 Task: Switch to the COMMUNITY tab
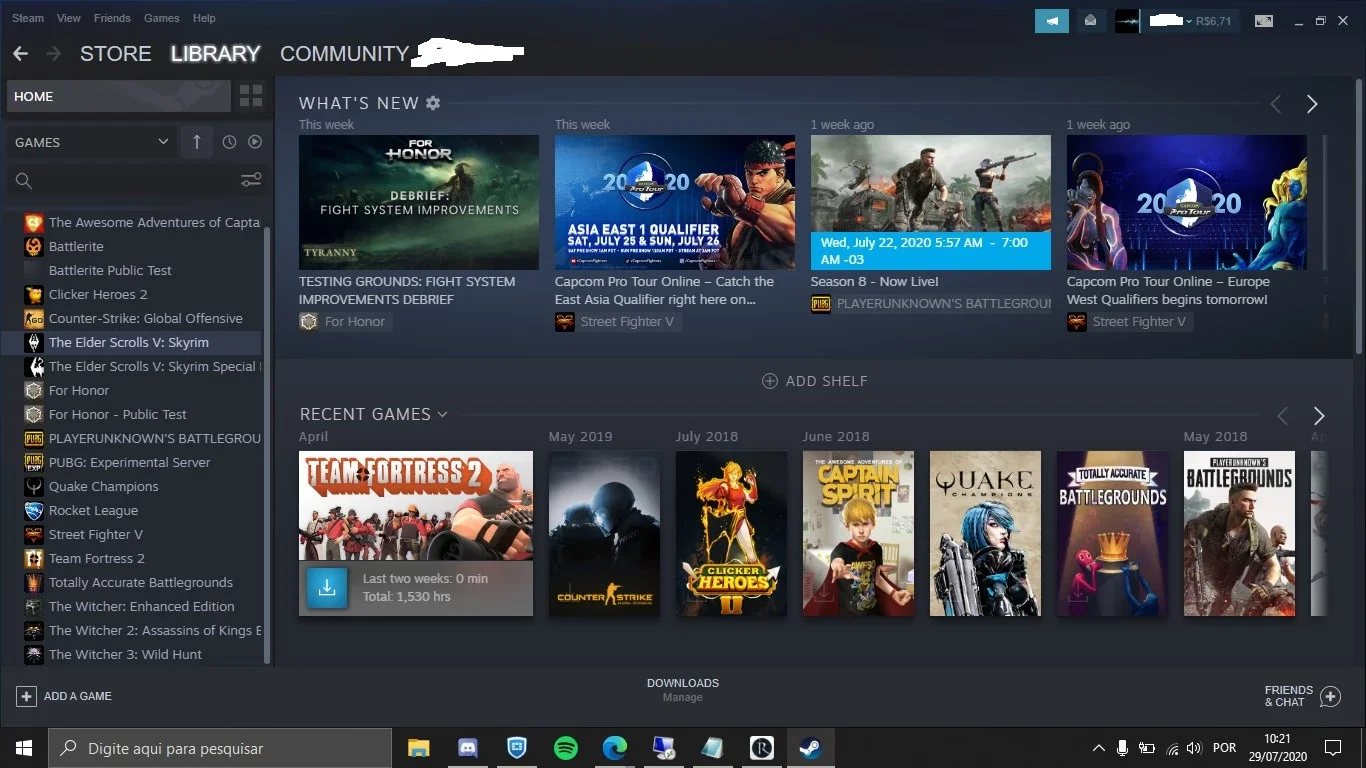click(344, 54)
